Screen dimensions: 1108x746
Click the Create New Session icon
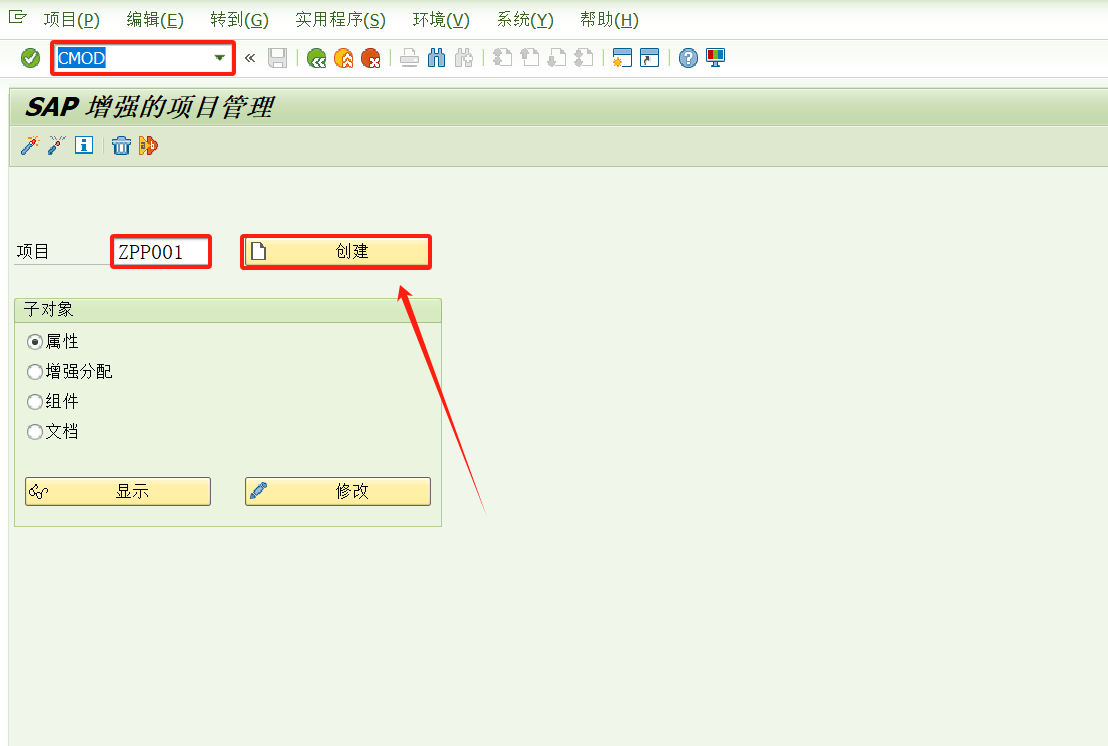point(622,58)
